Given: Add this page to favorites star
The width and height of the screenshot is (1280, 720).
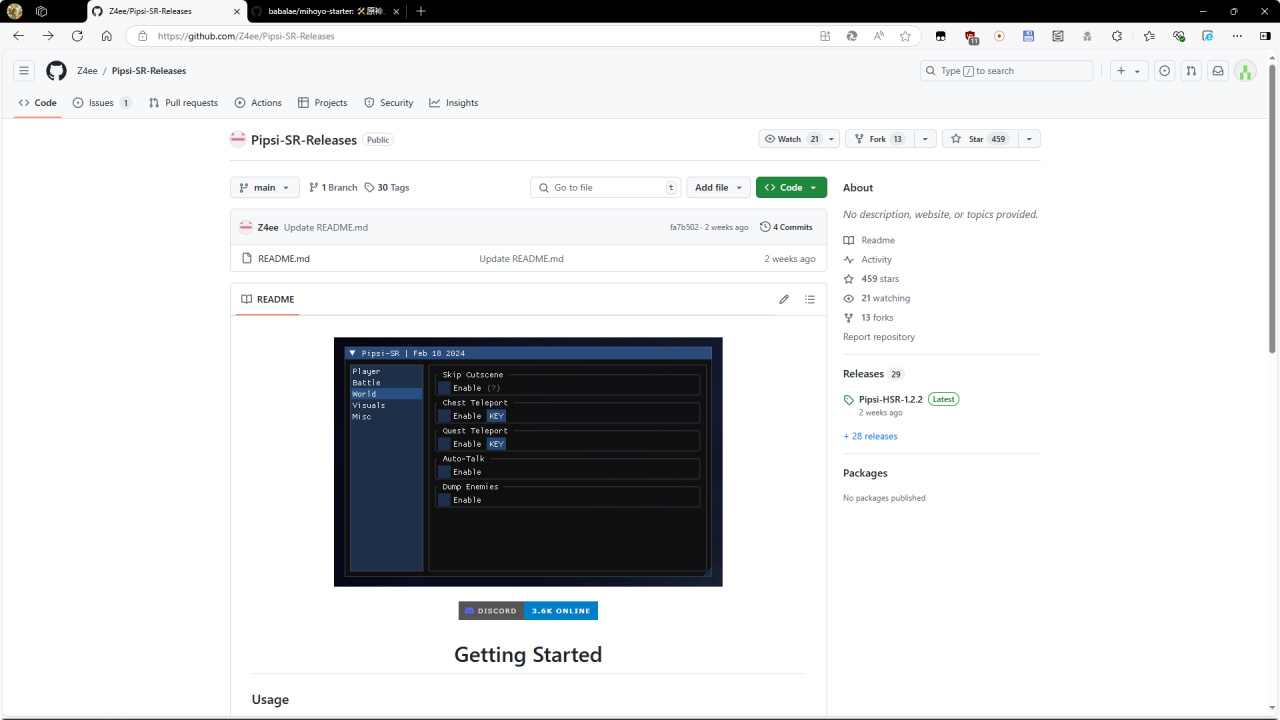Looking at the screenshot, I should click(905, 36).
